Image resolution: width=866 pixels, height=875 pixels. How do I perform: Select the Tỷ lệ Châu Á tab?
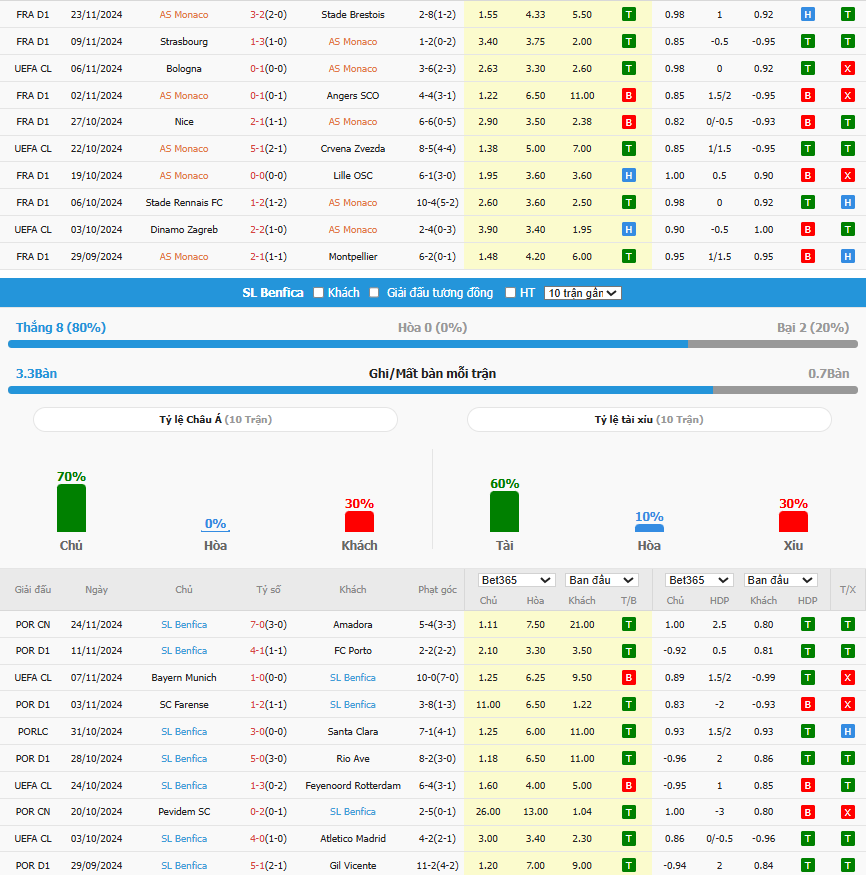coord(215,420)
